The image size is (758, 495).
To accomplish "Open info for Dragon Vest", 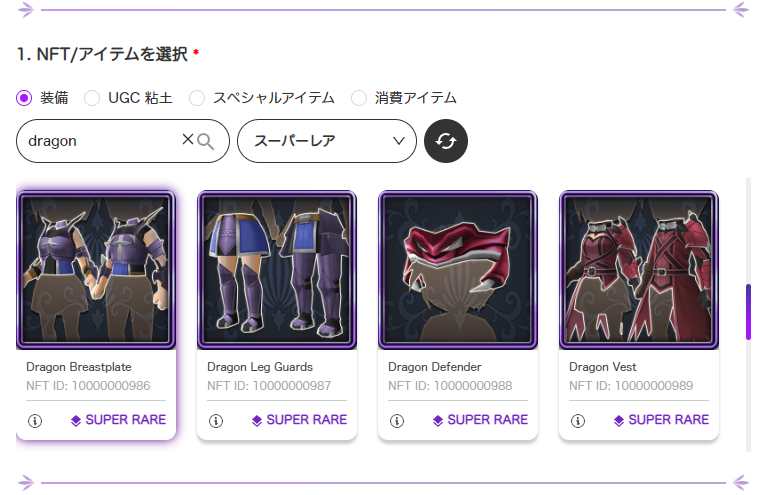I will click(578, 420).
